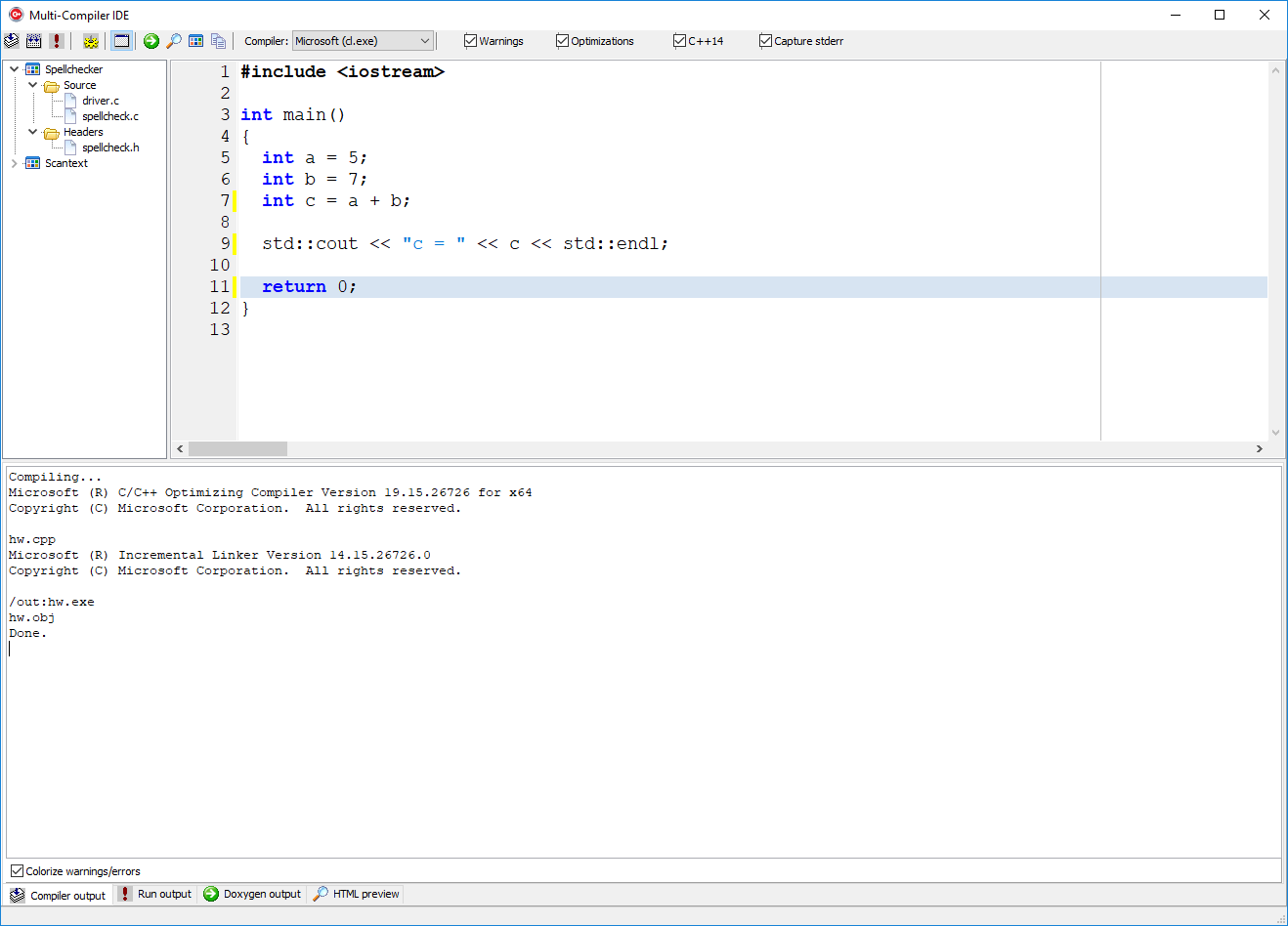
Task: Click the red exclamation run icon in toolbar
Action: (57, 41)
